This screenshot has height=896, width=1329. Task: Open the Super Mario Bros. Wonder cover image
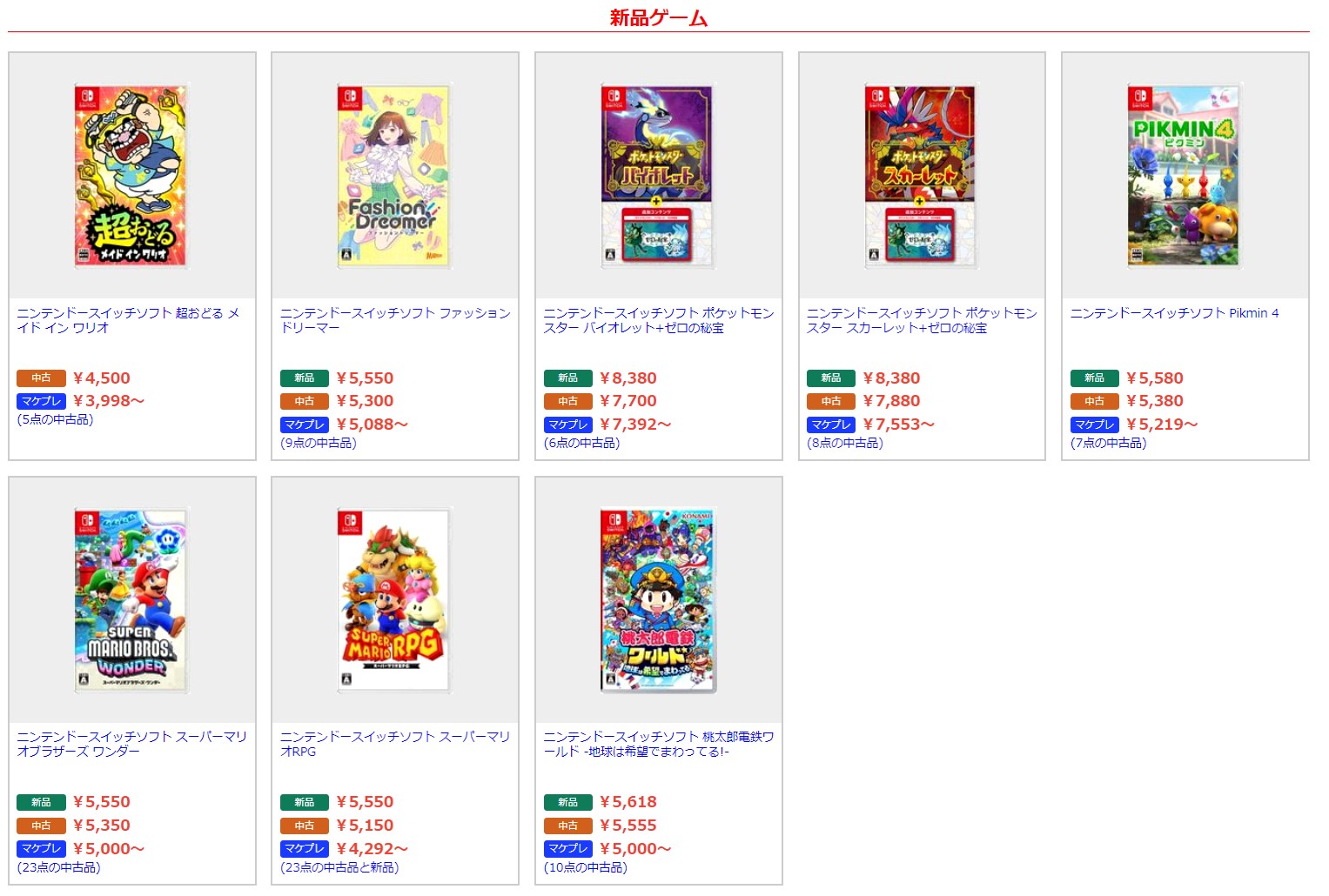click(131, 600)
